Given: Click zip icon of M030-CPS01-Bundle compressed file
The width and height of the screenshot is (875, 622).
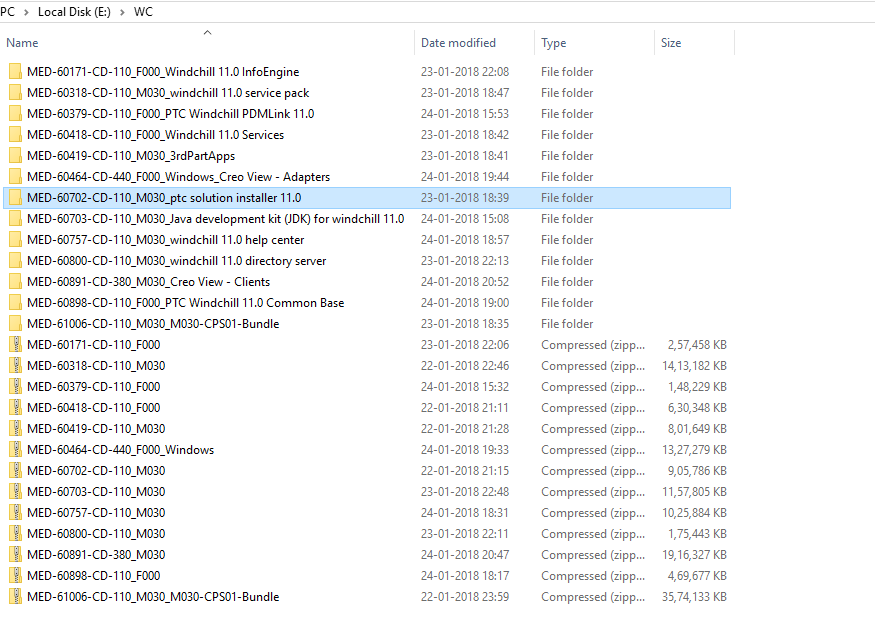Looking at the screenshot, I should pos(16,597).
